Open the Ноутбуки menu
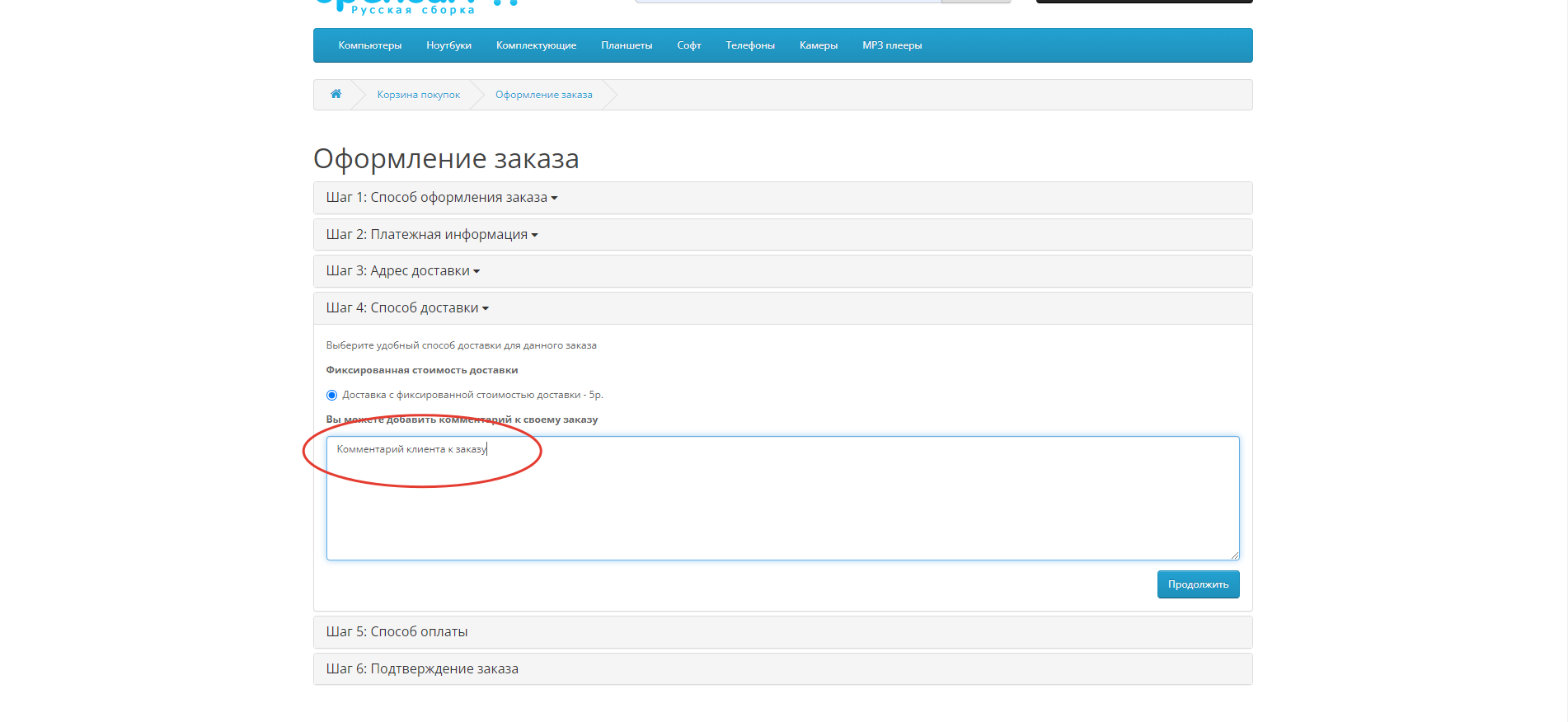This screenshot has width=1568, height=722. 448,45
